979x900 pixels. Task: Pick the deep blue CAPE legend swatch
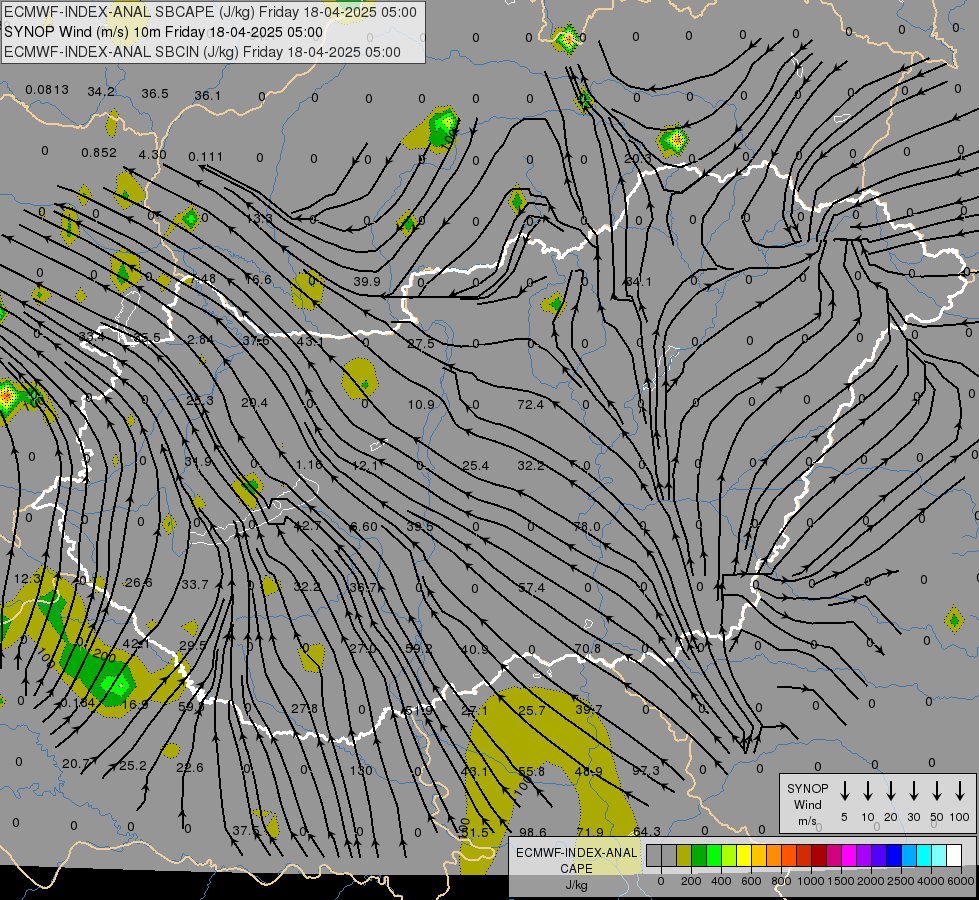pos(894,855)
